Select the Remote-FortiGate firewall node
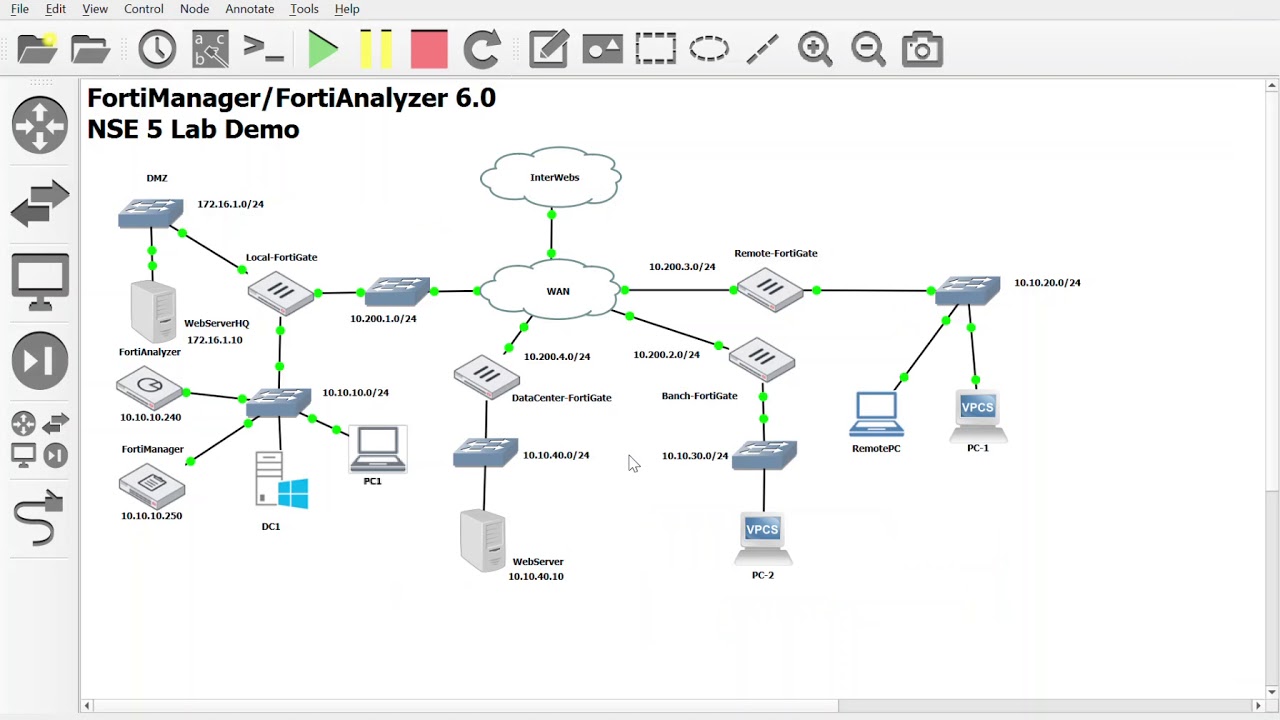Image resolution: width=1280 pixels, height=720 pixels. [771, 290]
